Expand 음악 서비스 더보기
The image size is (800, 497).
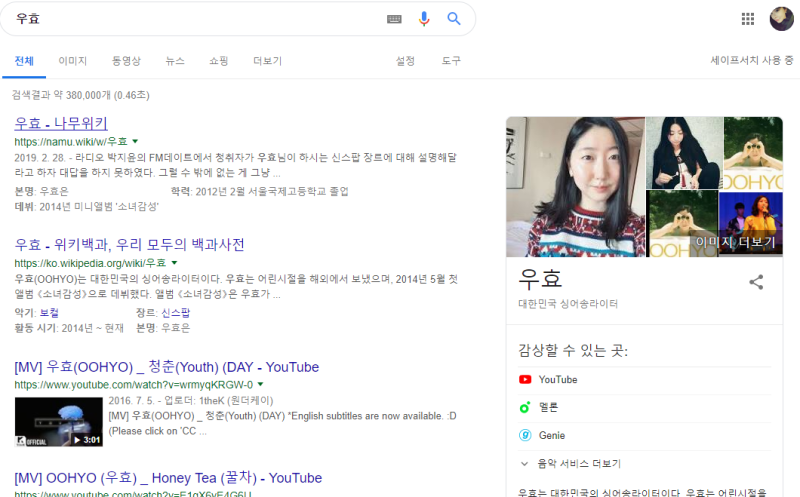[570, 463]
